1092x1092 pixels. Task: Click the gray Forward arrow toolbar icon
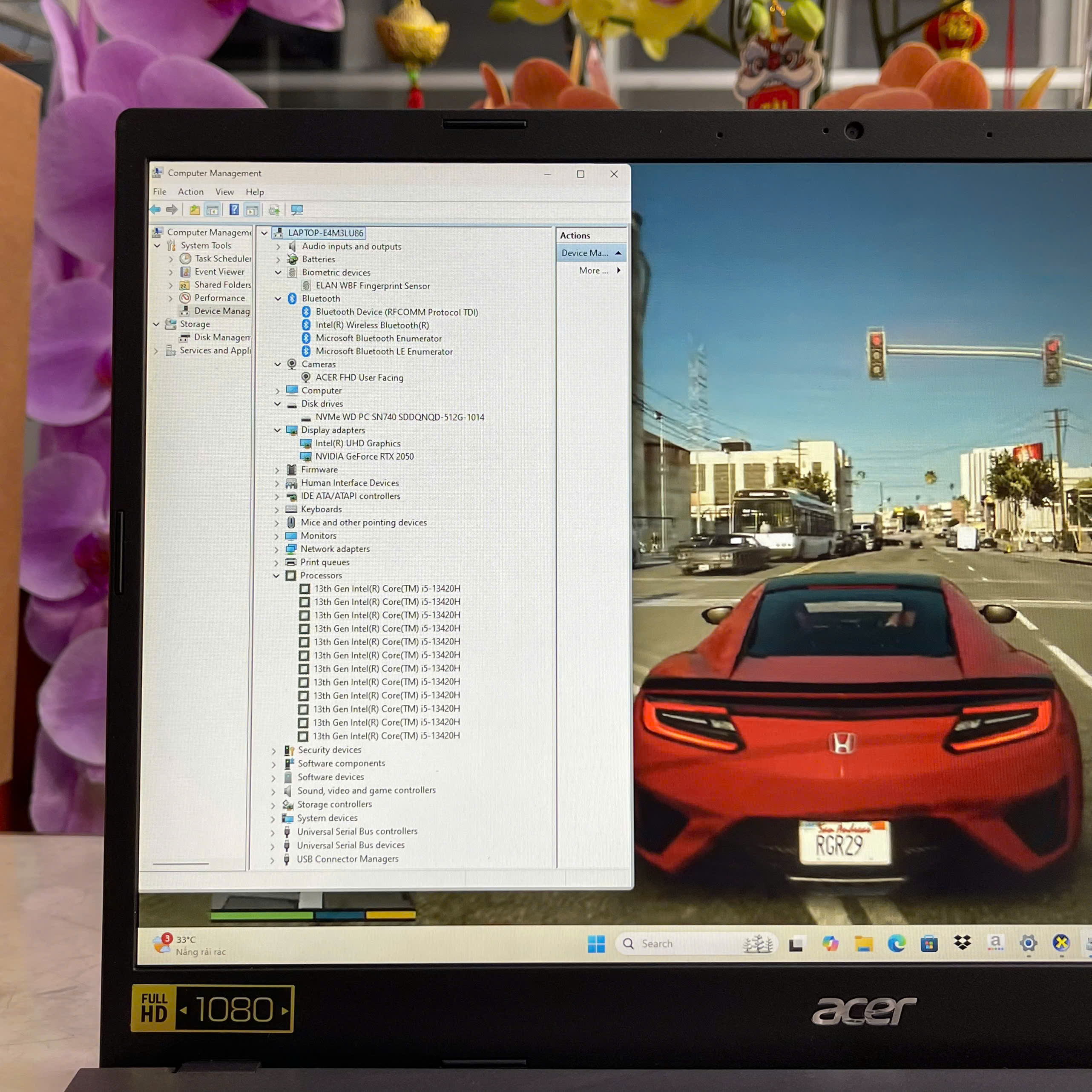click(x=172, y=210)
